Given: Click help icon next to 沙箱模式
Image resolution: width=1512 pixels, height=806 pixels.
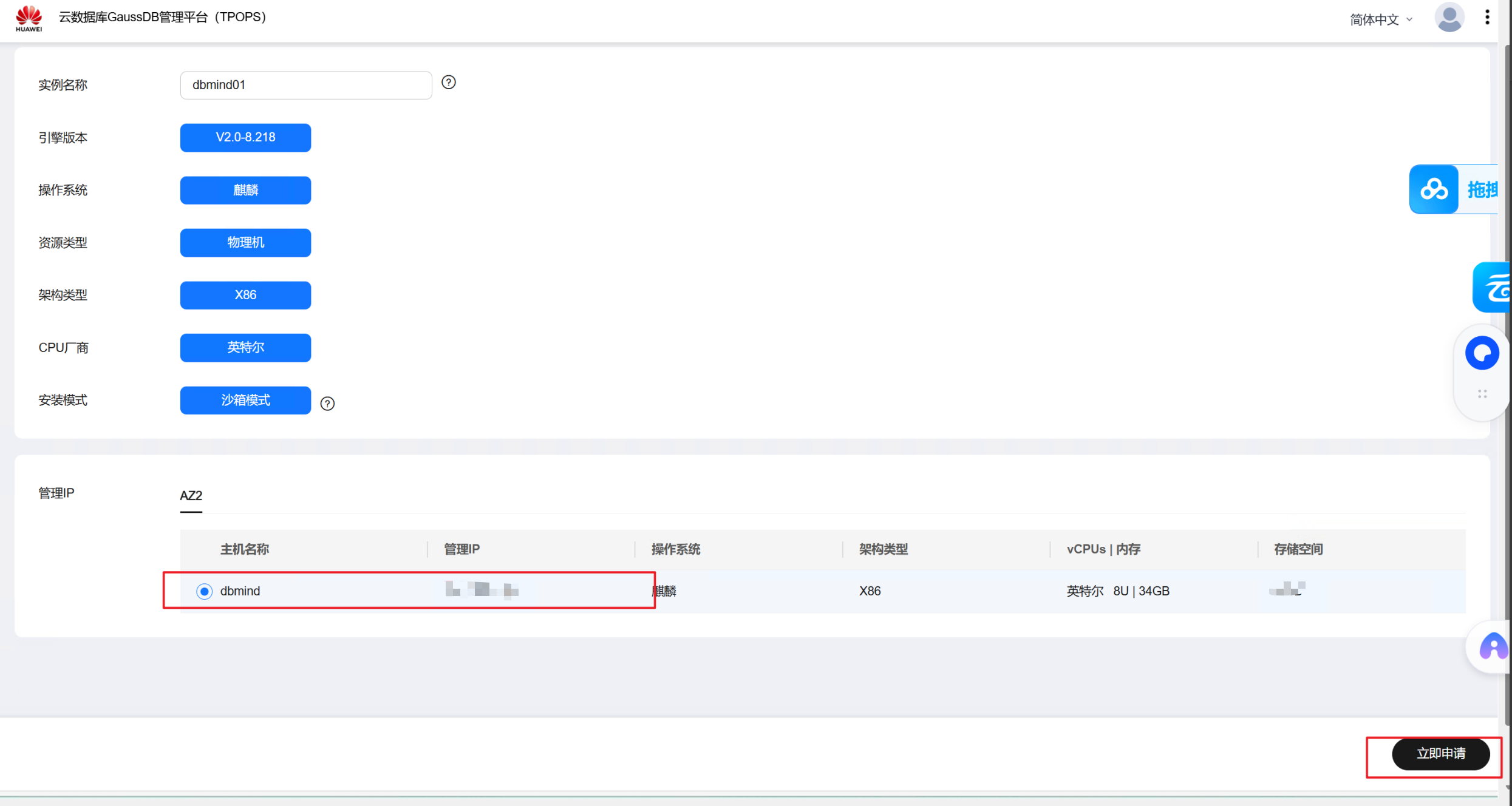Looking at the screenshot, I should [327, 404].
